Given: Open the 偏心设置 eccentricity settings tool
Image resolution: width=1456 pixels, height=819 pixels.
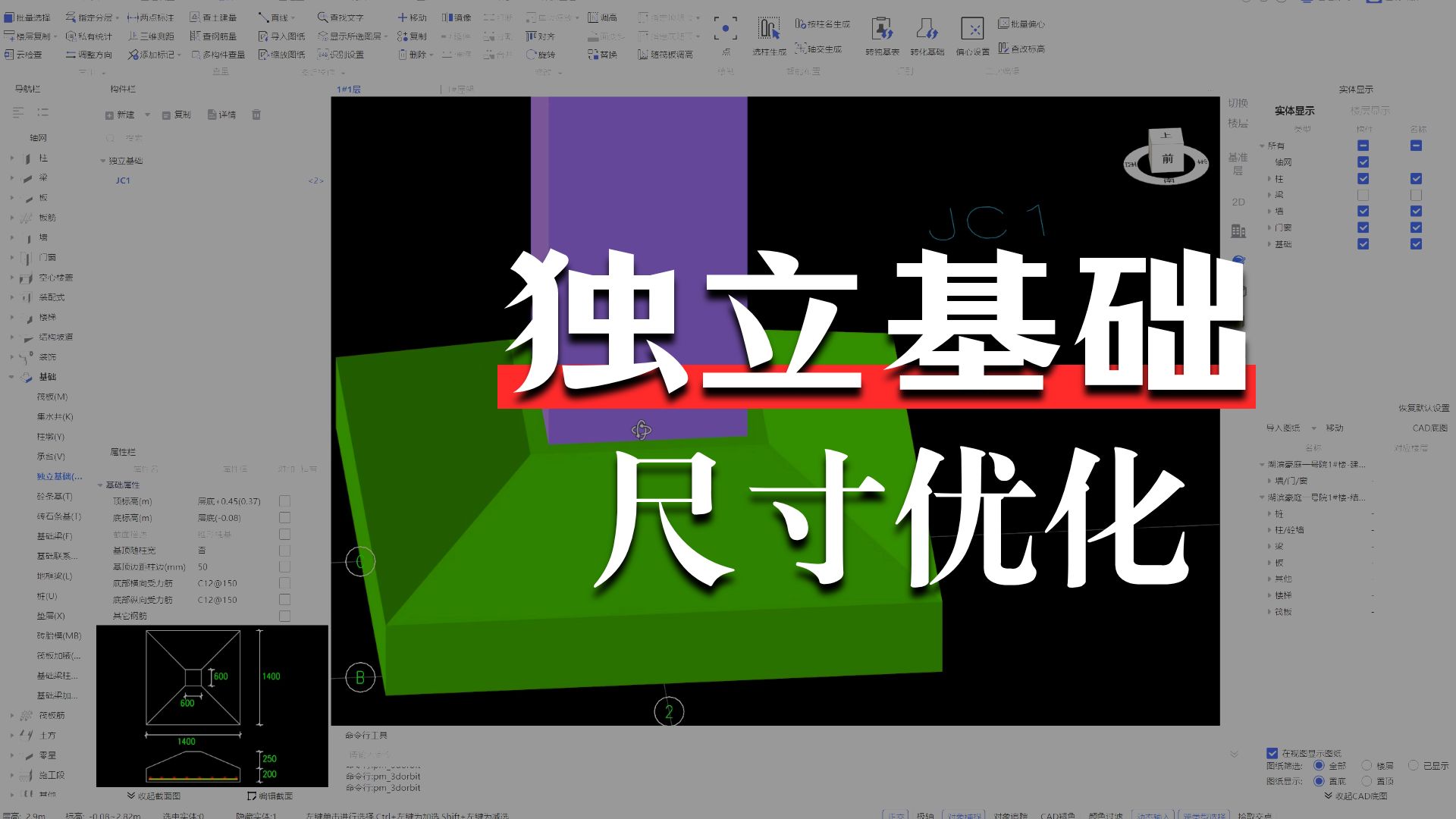Looking at the screenshot, I should 972,36.
